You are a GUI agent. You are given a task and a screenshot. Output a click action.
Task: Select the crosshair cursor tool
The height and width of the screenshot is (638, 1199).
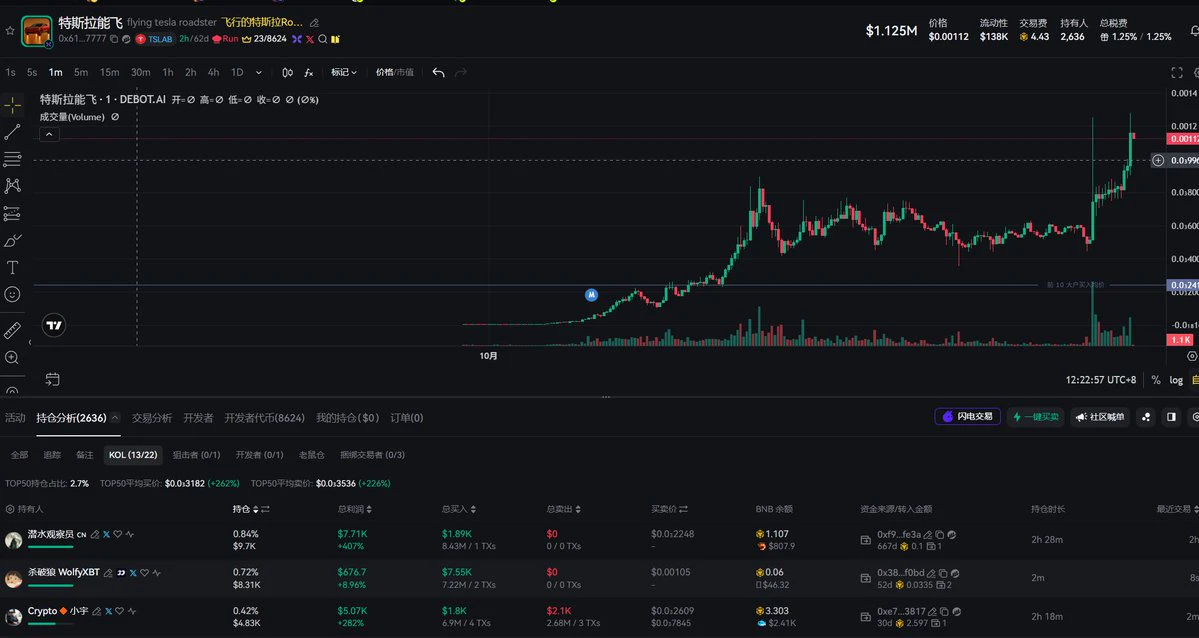(12, 106)
